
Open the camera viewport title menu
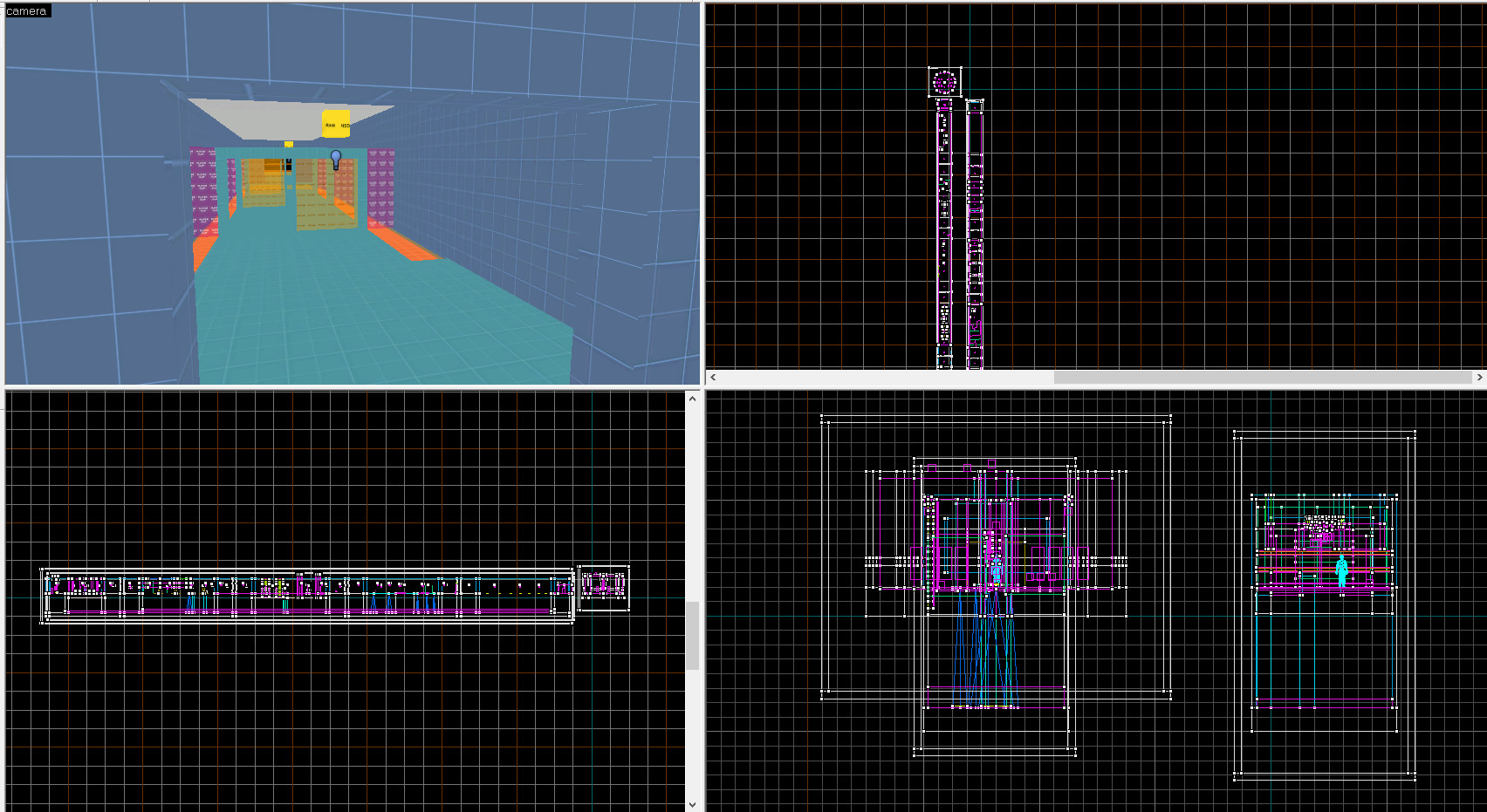point(24,10)
